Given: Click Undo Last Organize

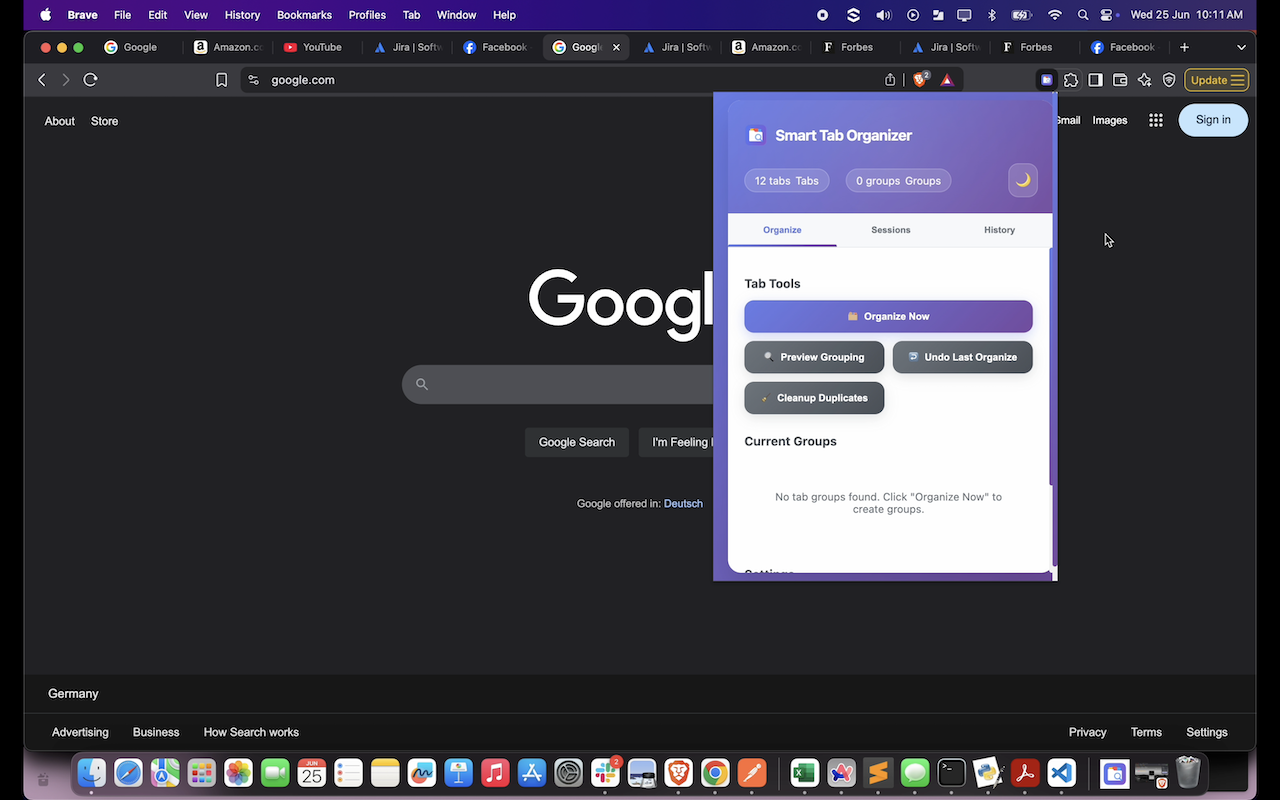Looking at the screenshot, I should pyautogui.click(x=962, y=357).
